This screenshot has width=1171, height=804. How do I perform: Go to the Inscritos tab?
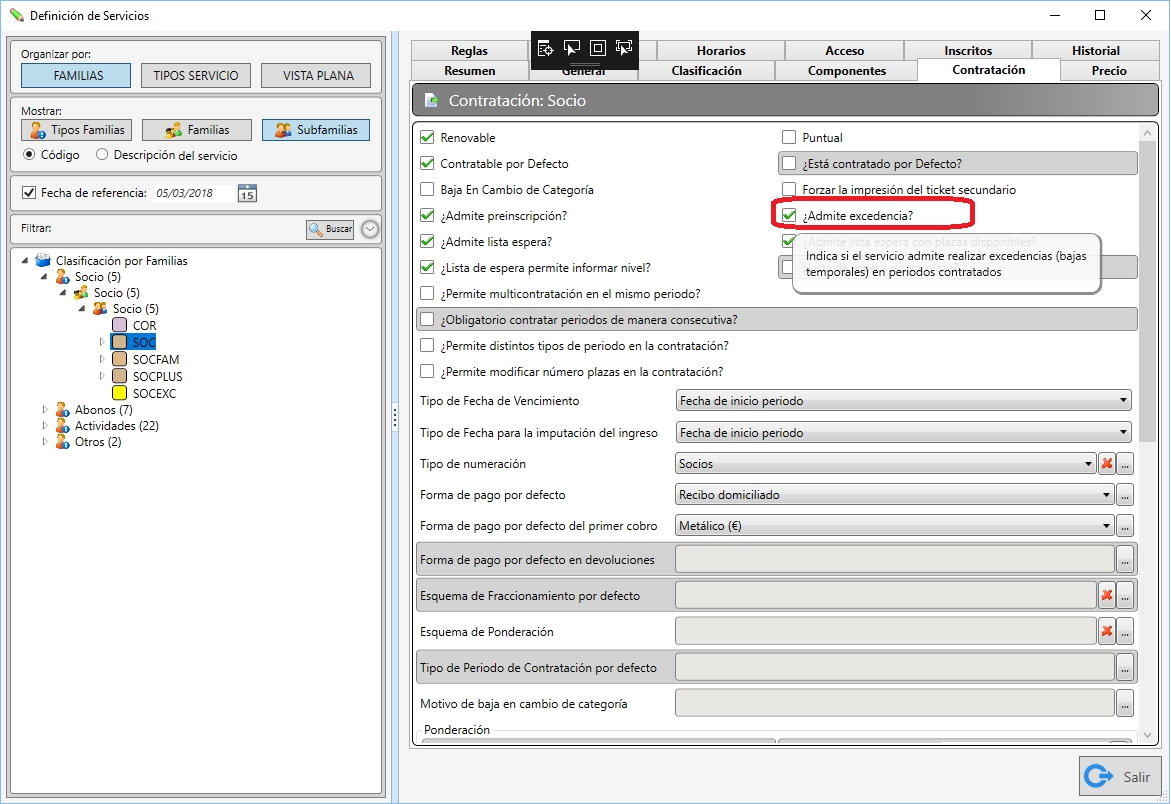click(968, 51)
